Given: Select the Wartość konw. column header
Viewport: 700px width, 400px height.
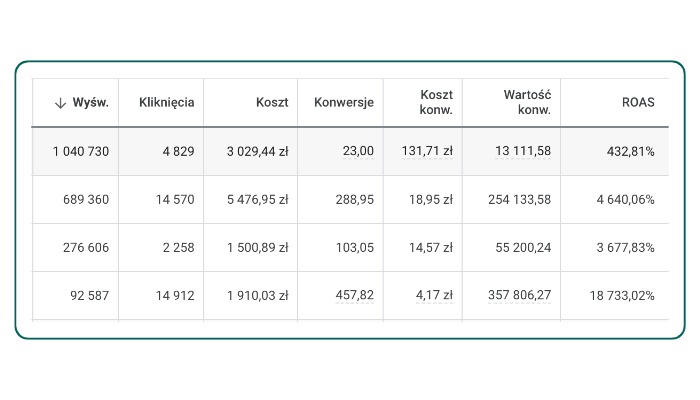Looking at the screenshot, I should [528, 102].
